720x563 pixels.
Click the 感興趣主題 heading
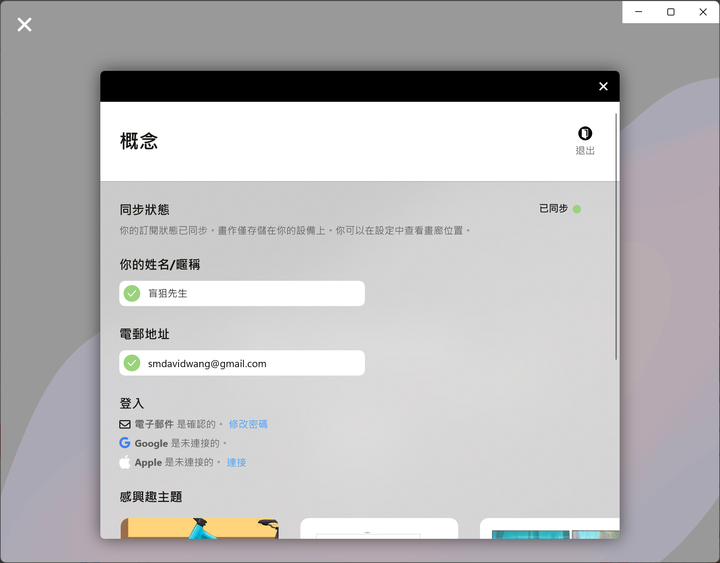151,497
